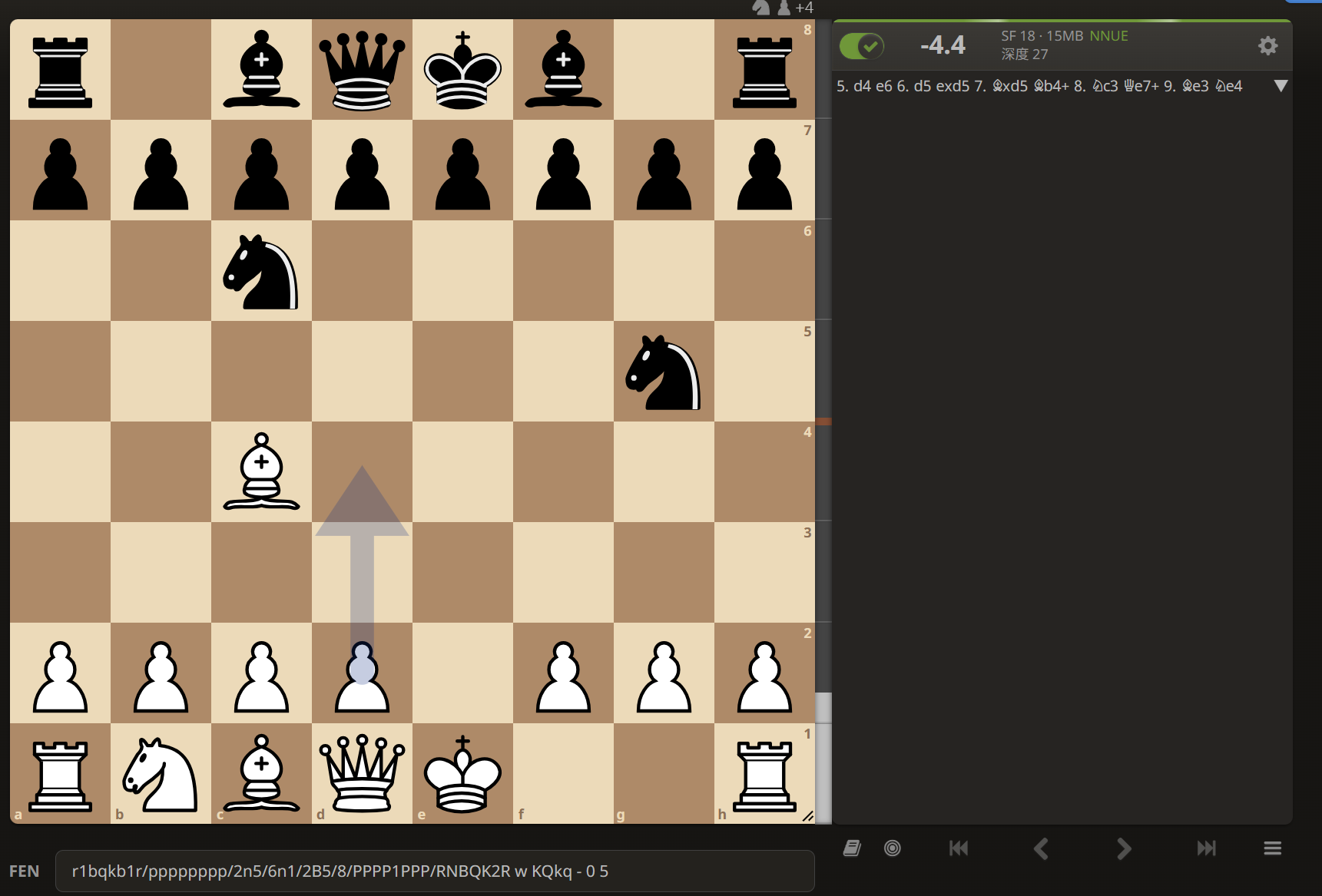Select the black bishop on c8

pyautogui.click(x=261, y=70)
